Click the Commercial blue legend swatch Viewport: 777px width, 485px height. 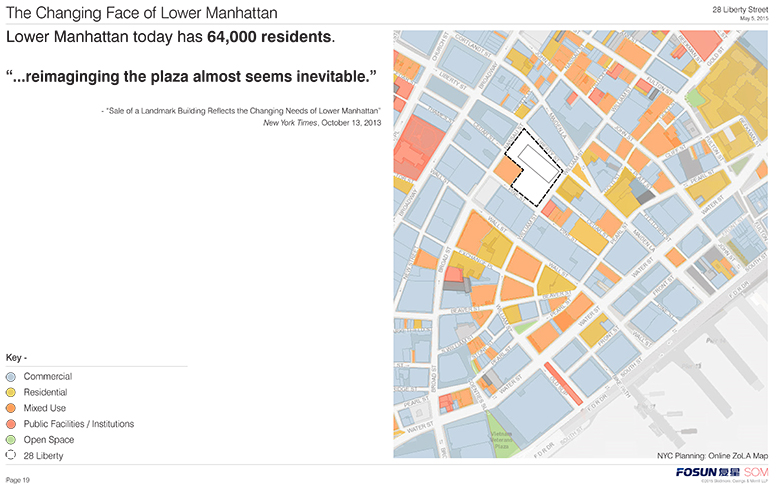point(11,377)
